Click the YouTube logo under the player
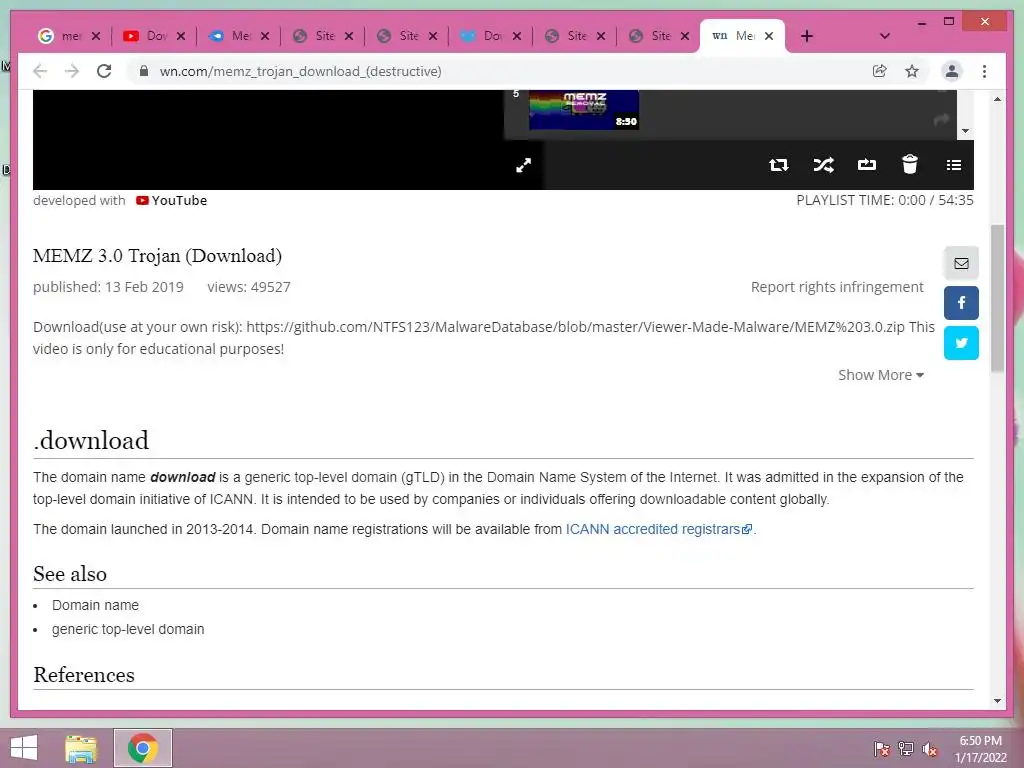1024x768 pixels. click(x=171, y=200)
